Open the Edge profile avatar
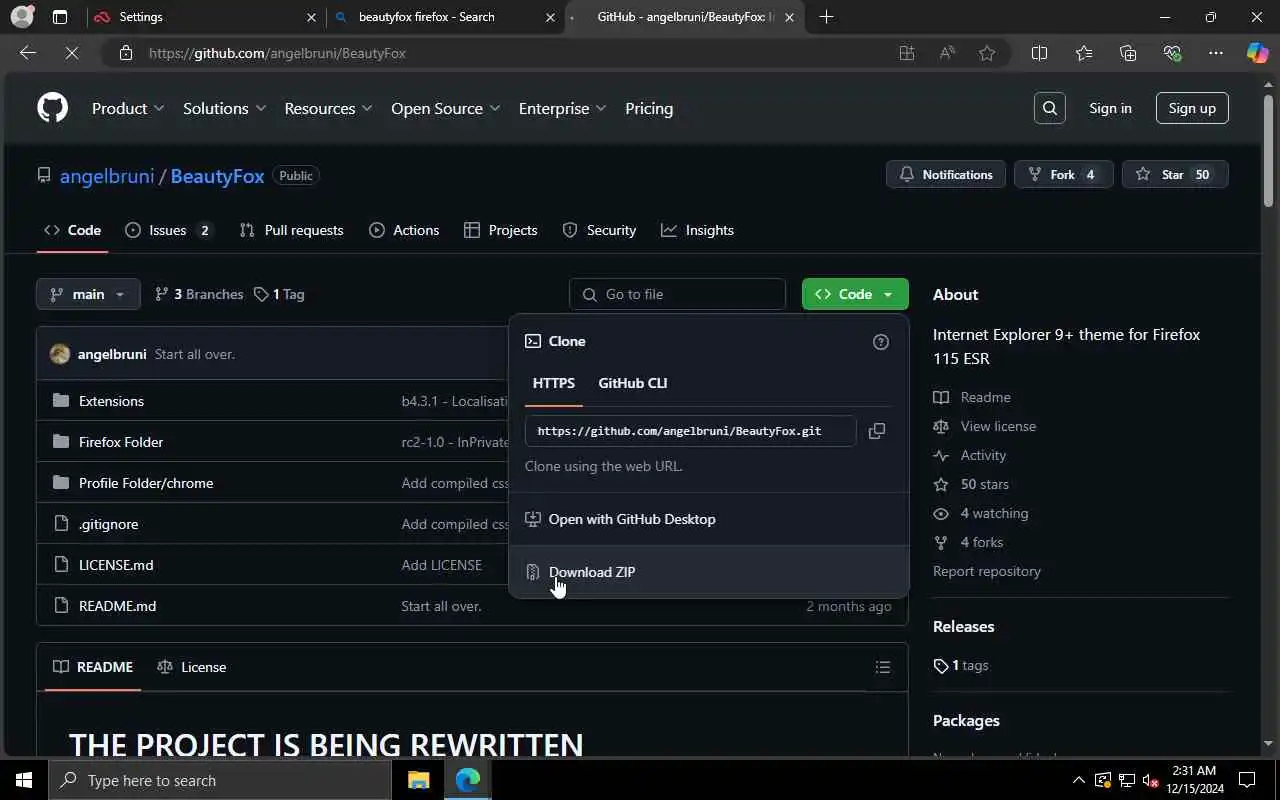The image size is (1280, 800). 21,17
